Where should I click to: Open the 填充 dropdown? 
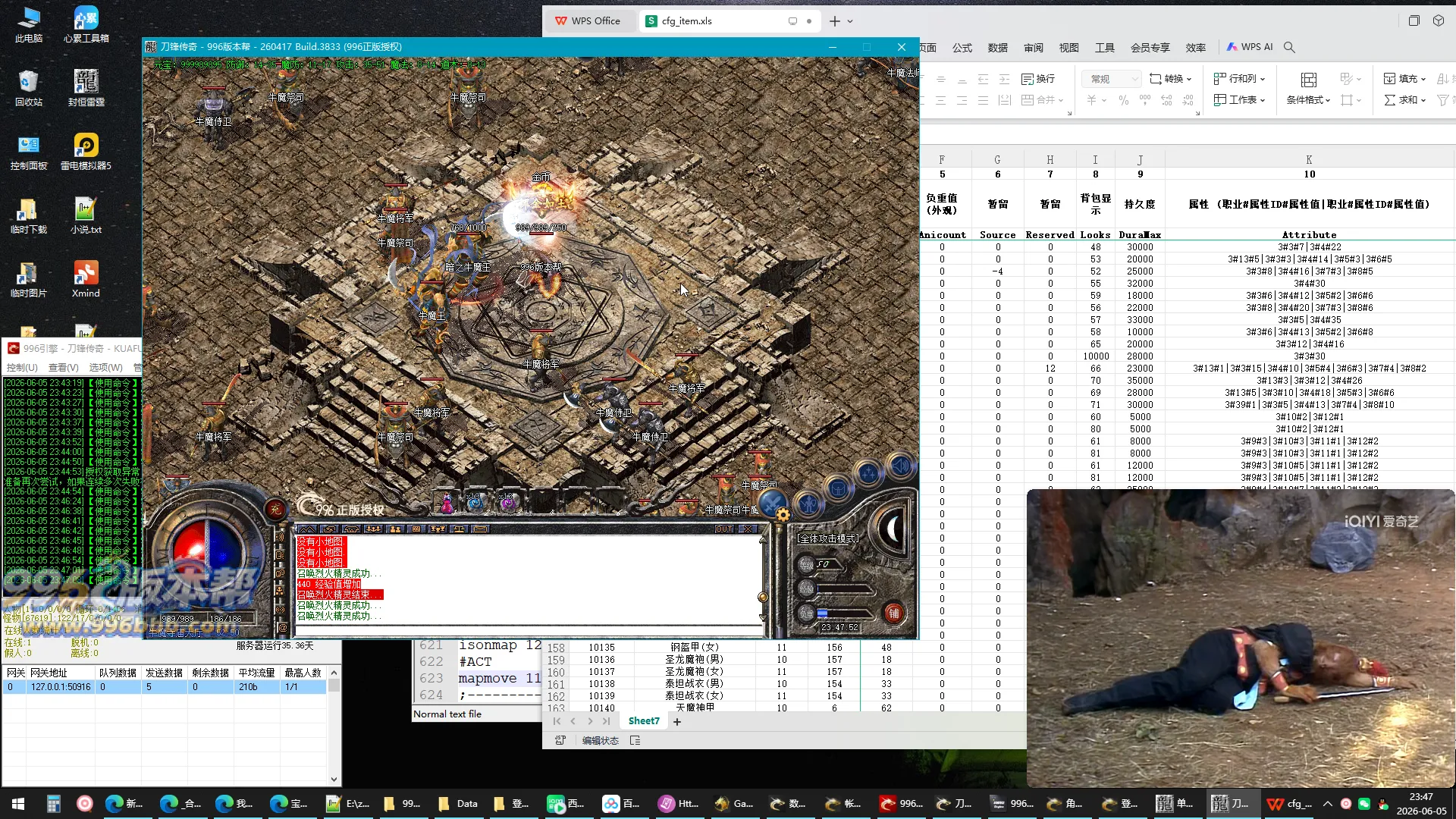[1405, 79]
